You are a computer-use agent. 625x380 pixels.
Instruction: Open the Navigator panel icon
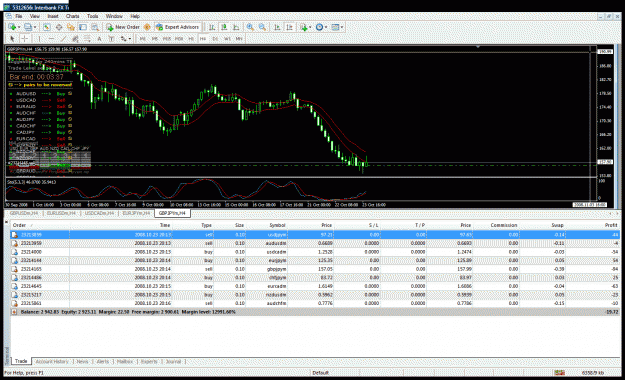click(71, 27)
